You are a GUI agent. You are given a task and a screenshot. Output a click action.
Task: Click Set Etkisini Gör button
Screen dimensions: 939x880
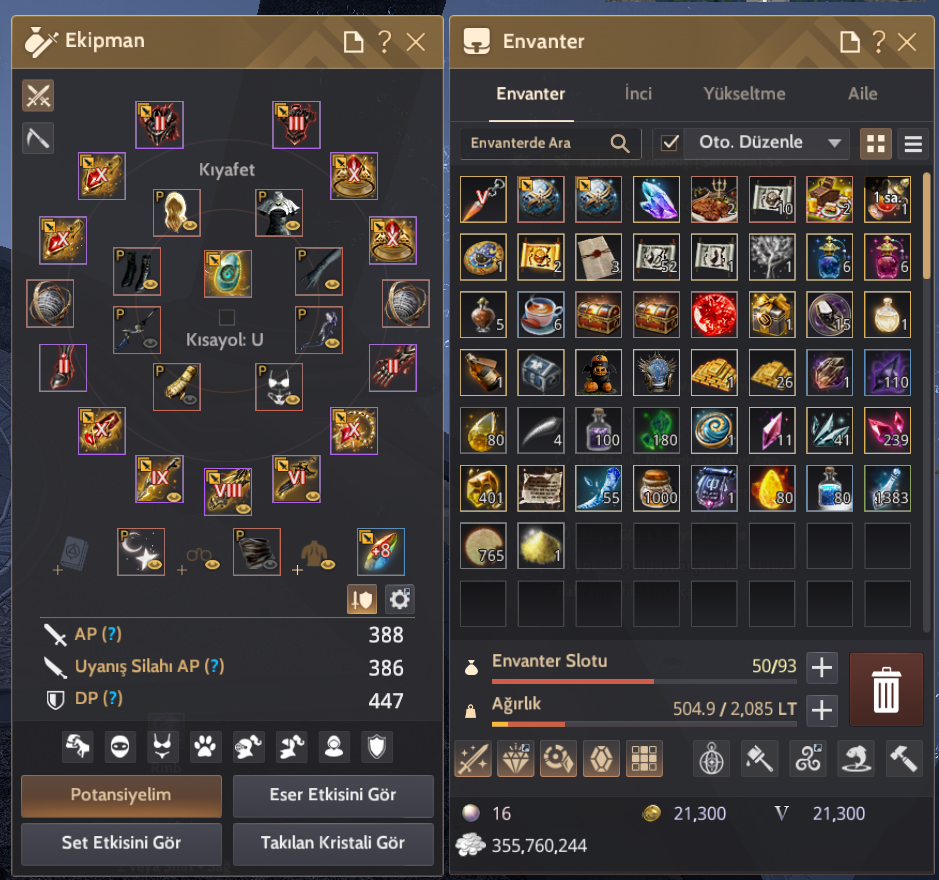(x=121, y=843)
